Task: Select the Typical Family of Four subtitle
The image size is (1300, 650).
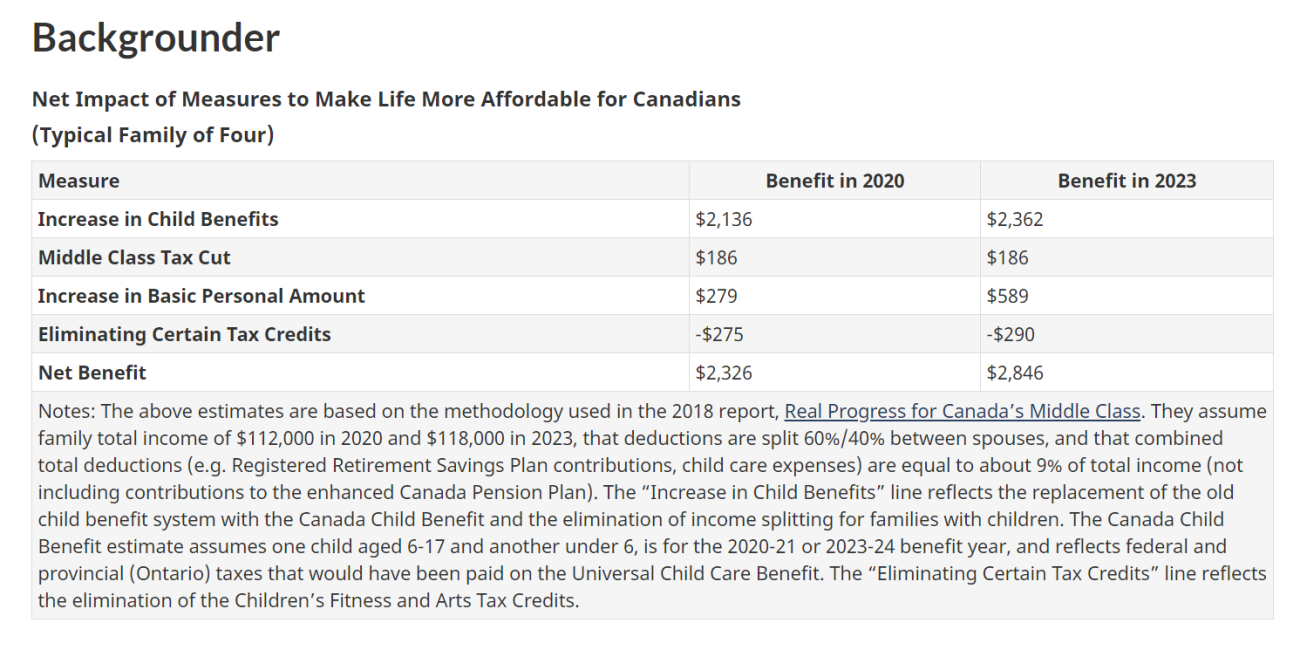Action: pos(153,135)
